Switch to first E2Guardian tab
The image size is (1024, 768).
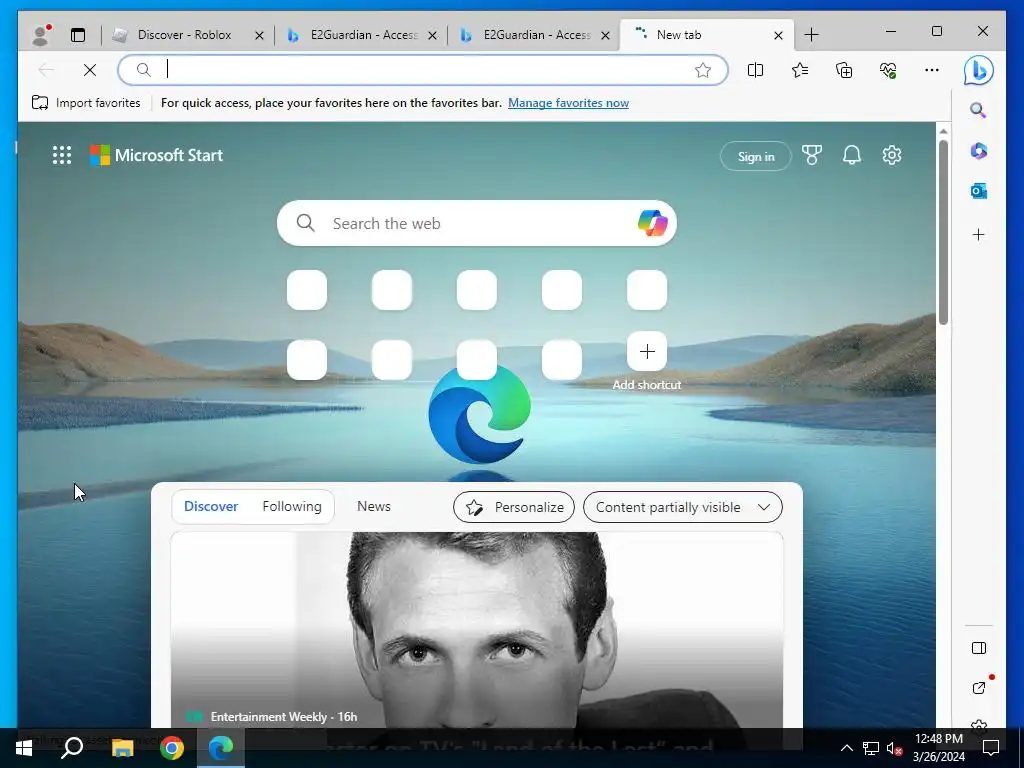[x=363, y=35]
